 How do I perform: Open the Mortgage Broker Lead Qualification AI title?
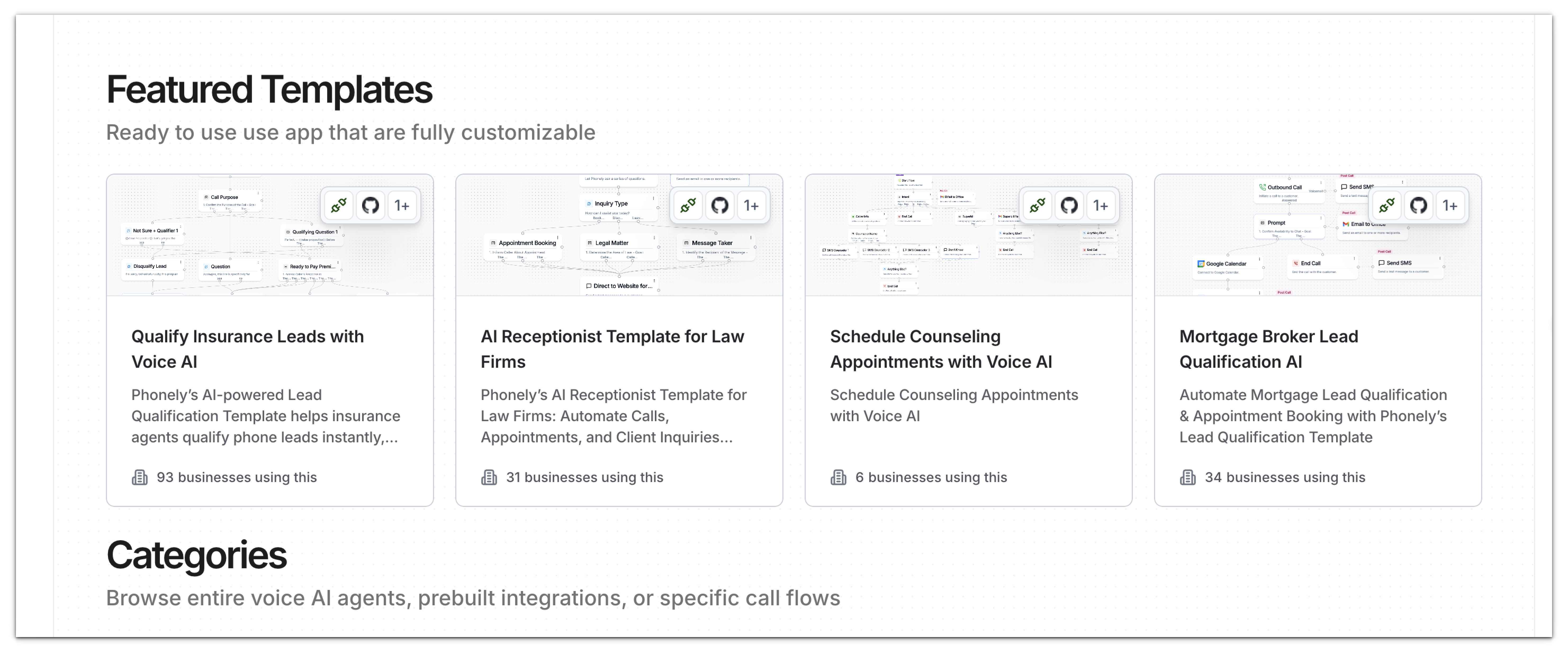pos(1269,349)
